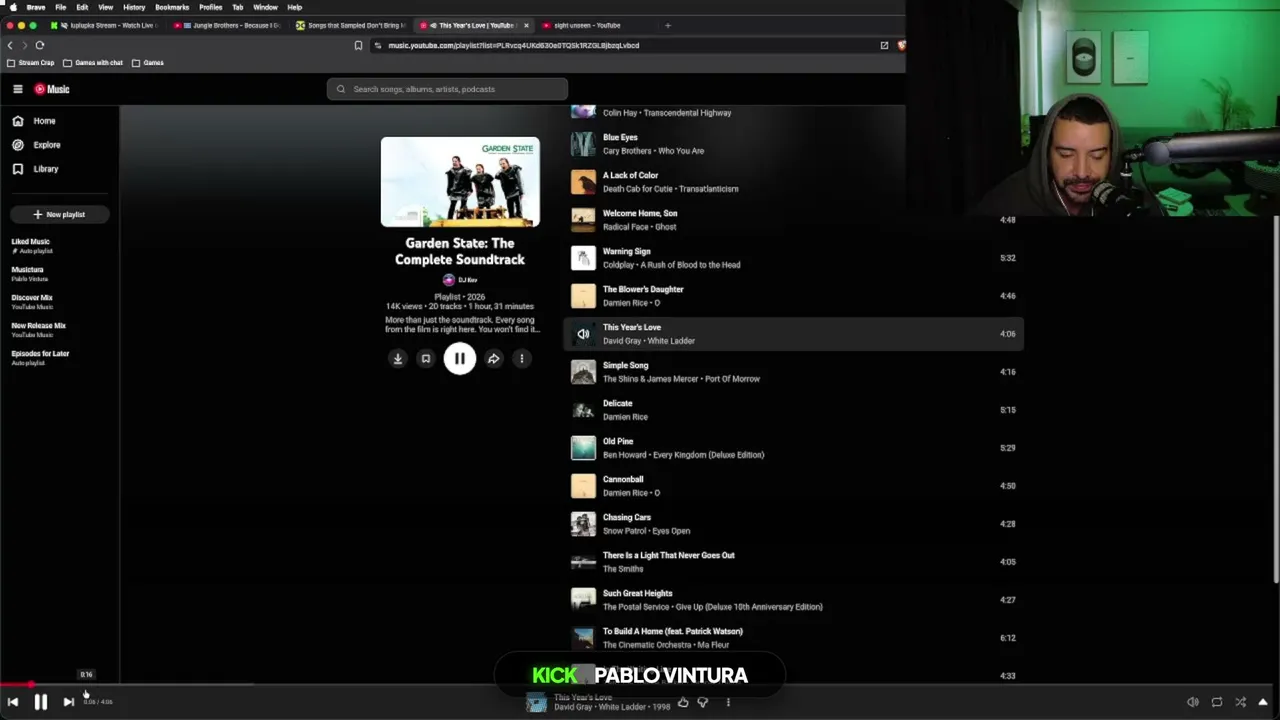Pause the playlist with the large white button
This screenshot has height=720, width=1280.
pyautogui.click(x=460, y=359)
